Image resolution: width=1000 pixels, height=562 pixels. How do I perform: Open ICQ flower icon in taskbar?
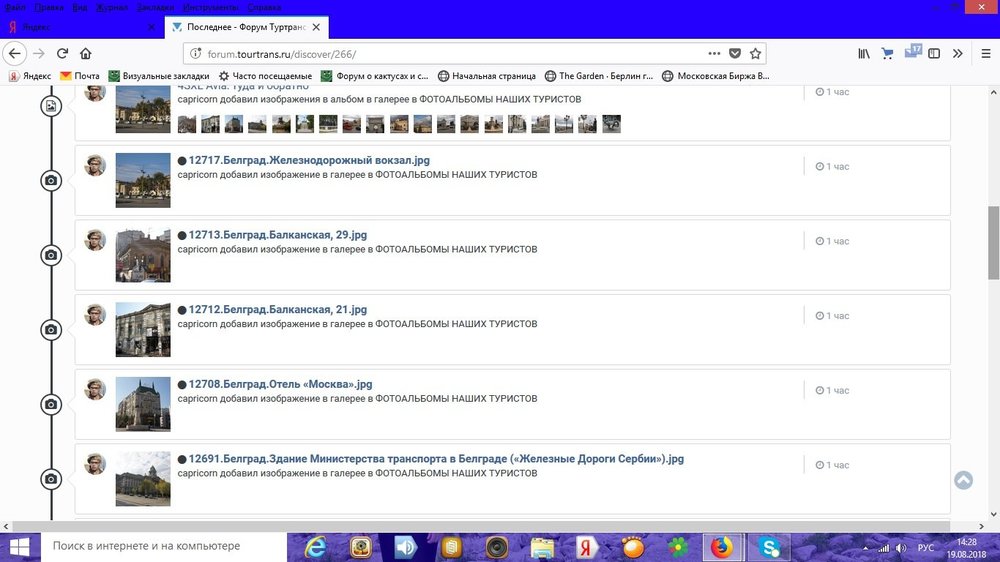tap(678, 547)
